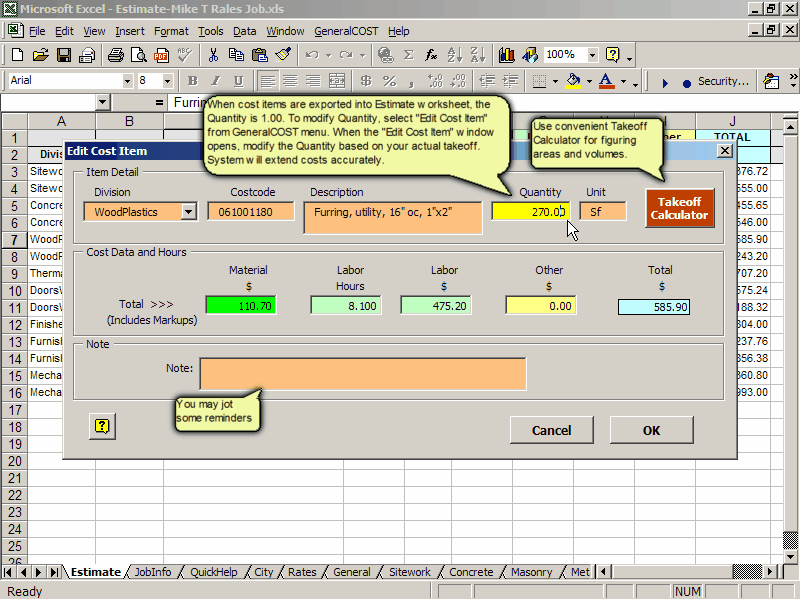This screenshot has height=600, width=800.
Task: Click the Costcode field 061001180
Action: click(251, 211)
